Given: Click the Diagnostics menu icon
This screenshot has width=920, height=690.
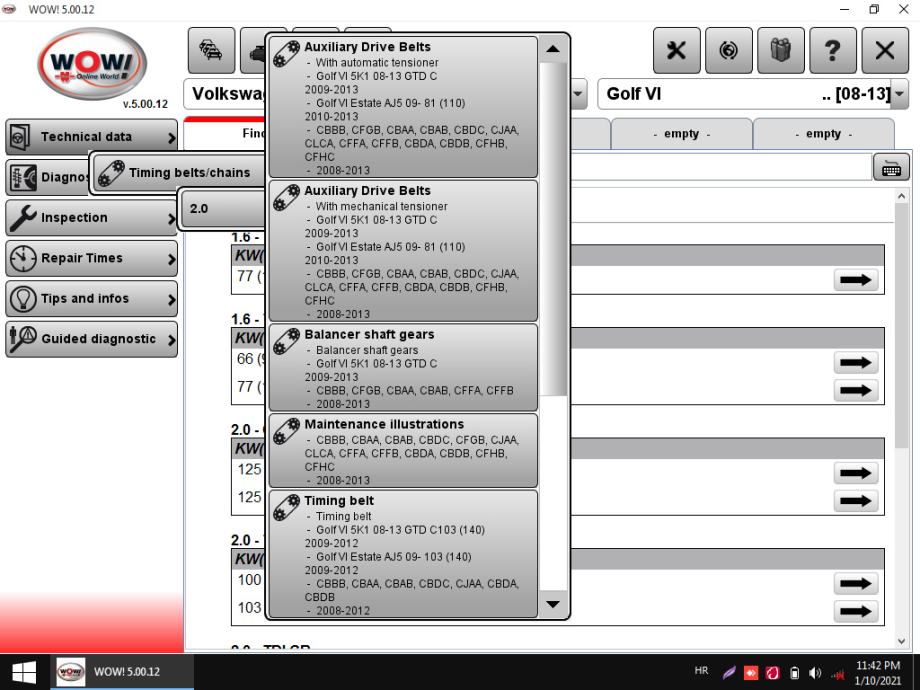Looking at the screenshot, I should (x=22, y=177).
